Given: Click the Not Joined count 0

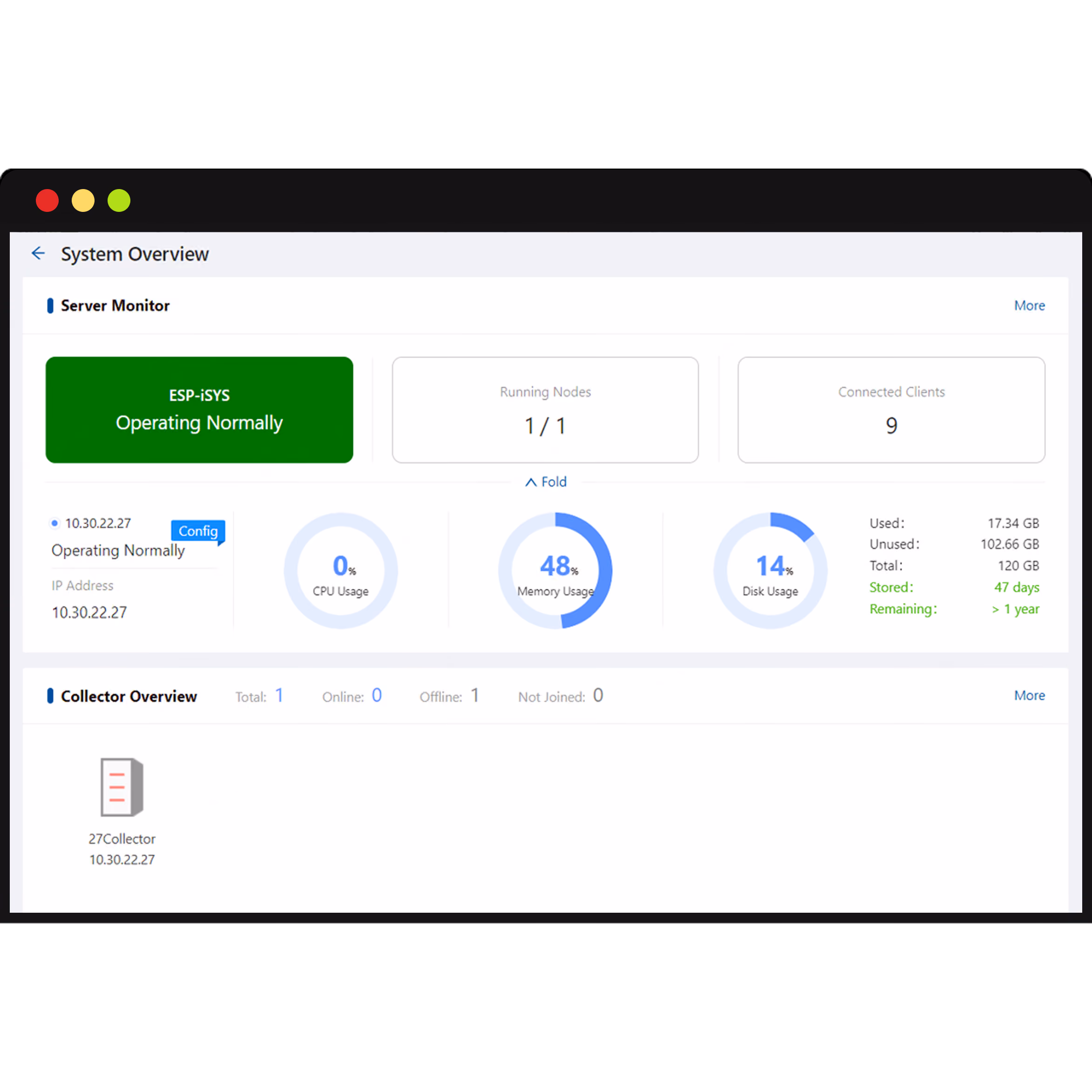Looking at the screenshot, I should pyautogui.click(x=598, y=695).
